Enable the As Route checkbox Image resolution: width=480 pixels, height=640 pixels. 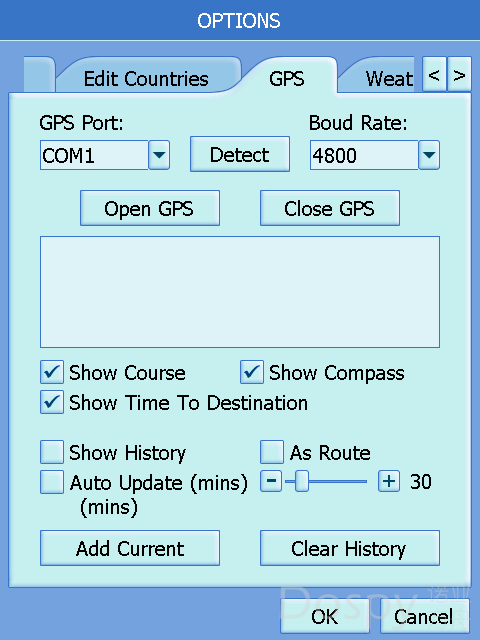coord(272,452)
